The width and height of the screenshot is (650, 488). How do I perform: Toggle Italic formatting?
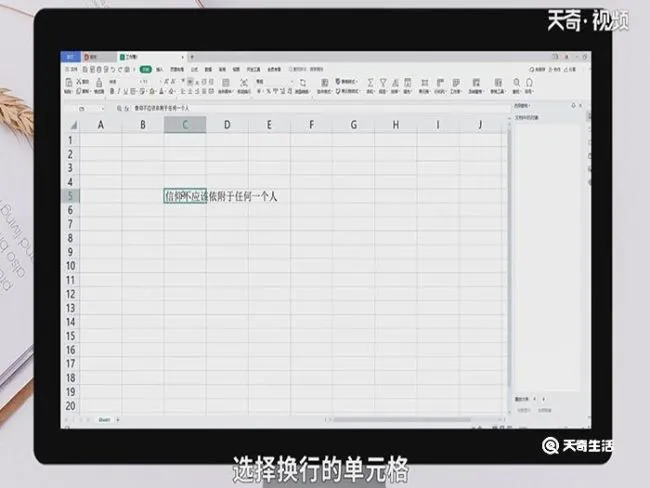119,91
